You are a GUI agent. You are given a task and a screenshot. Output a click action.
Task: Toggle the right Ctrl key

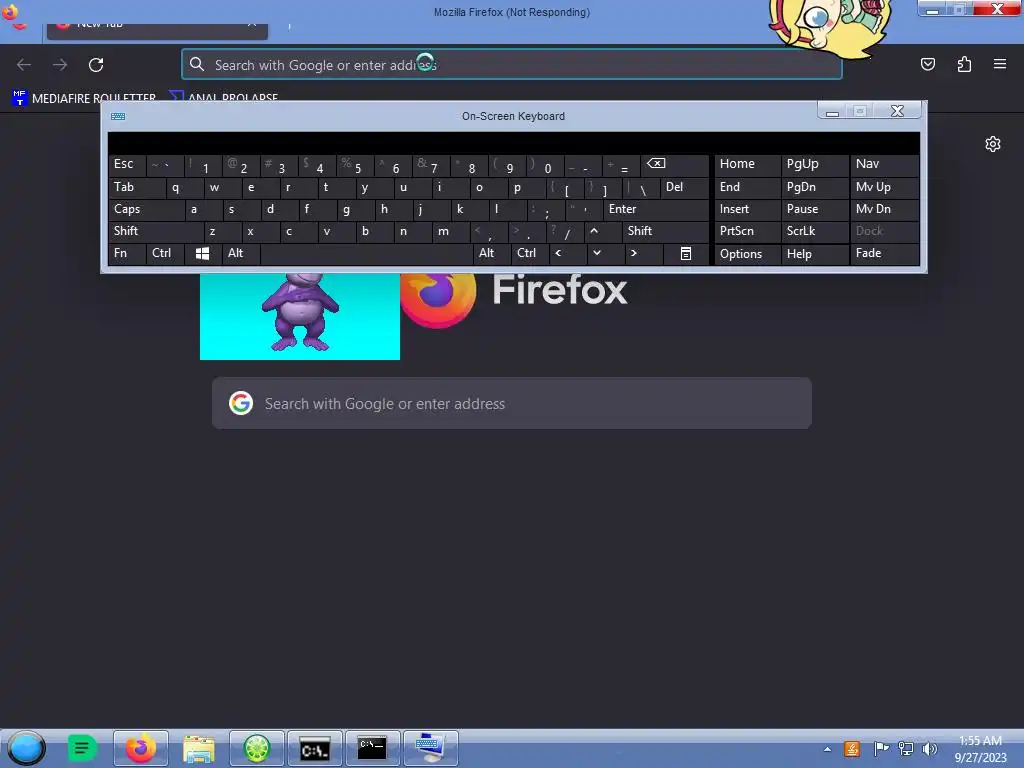(x=530, y=253)
